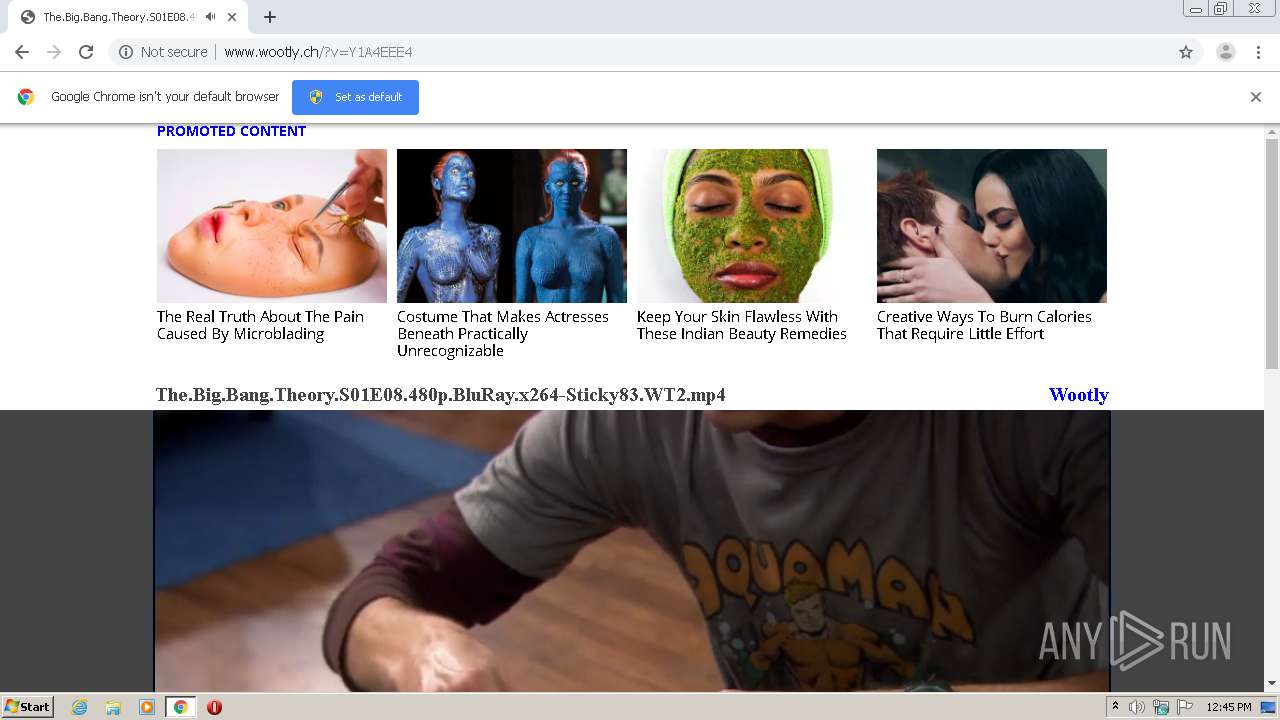
Task: View site information next to Not secure
Action: 126,52
